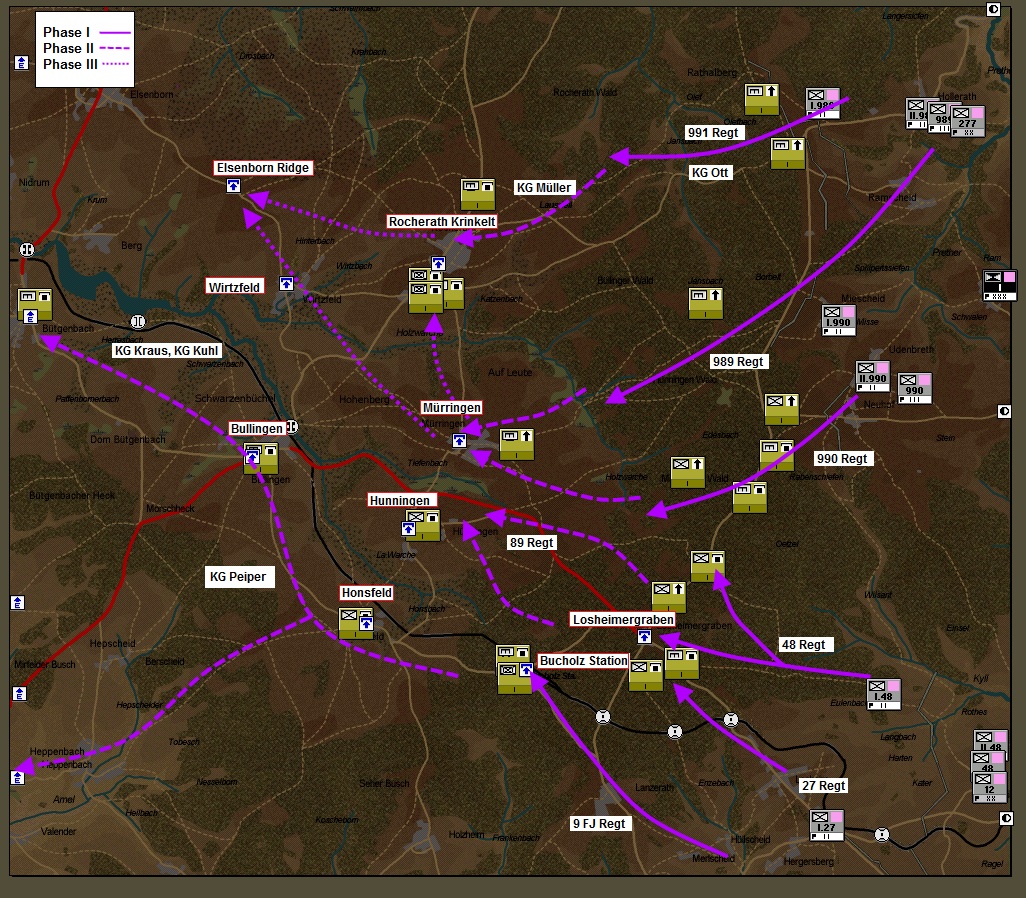This screenshot has width=1026, height=898.
Task: Select the 989 Regt label
Action: tap(738, 362)
